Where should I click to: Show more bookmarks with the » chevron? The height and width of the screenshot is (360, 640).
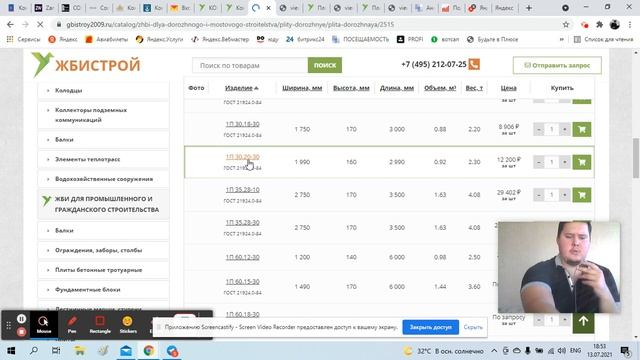562,40
